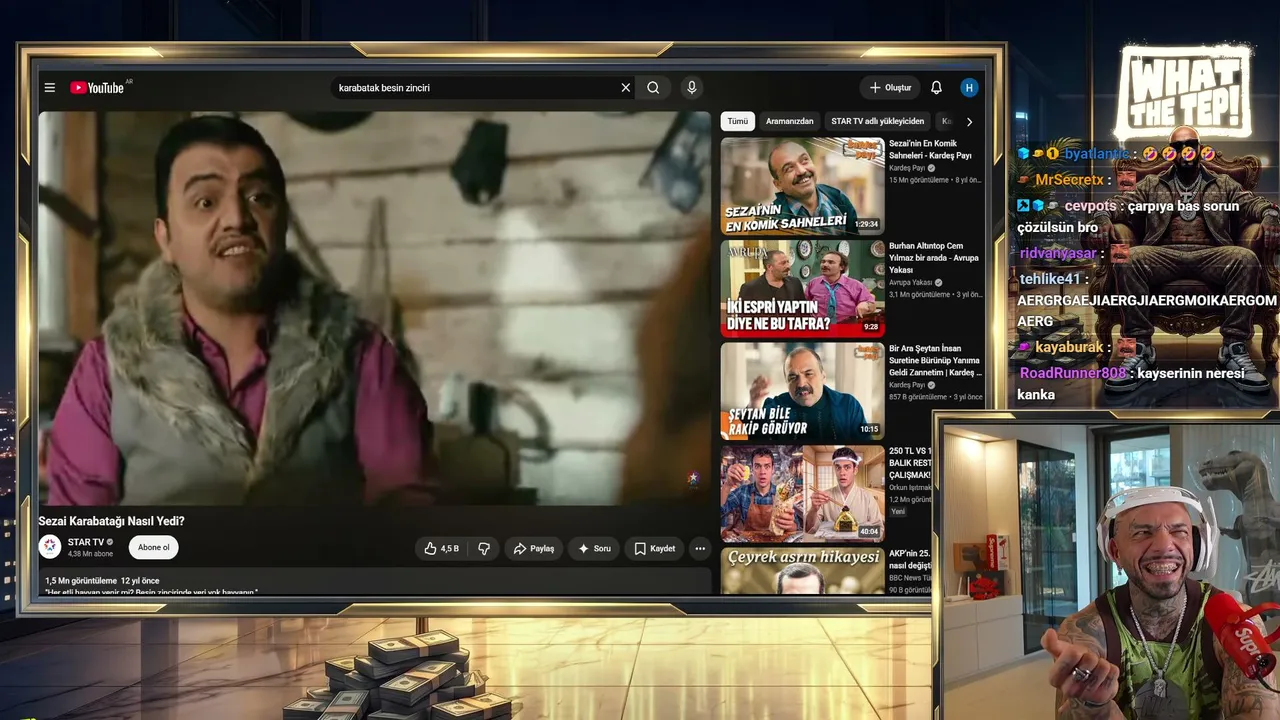1280x720 pixels.
Task: Click the '10:15' duration badge
Action: point(869,430)
